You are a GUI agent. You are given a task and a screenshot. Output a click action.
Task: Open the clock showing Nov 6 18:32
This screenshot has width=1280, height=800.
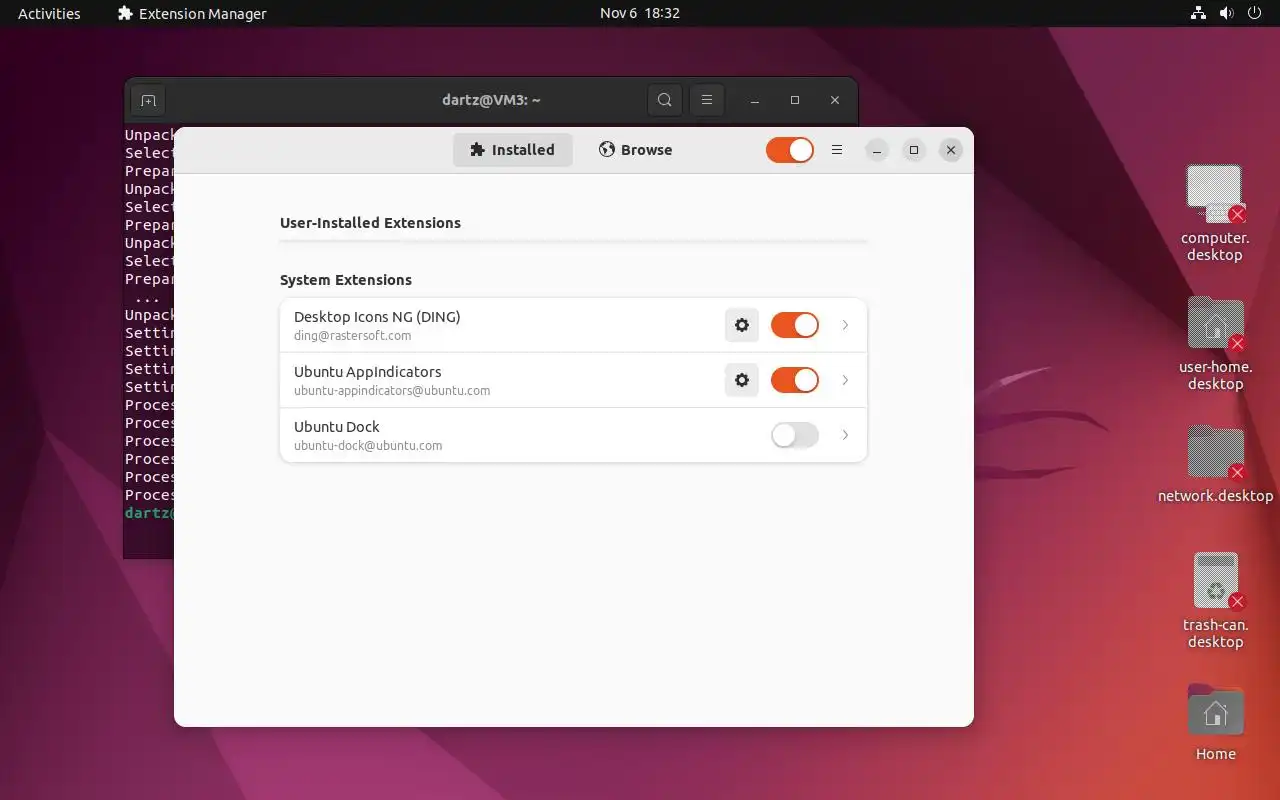pyautogui.click(x=640, y=13)
